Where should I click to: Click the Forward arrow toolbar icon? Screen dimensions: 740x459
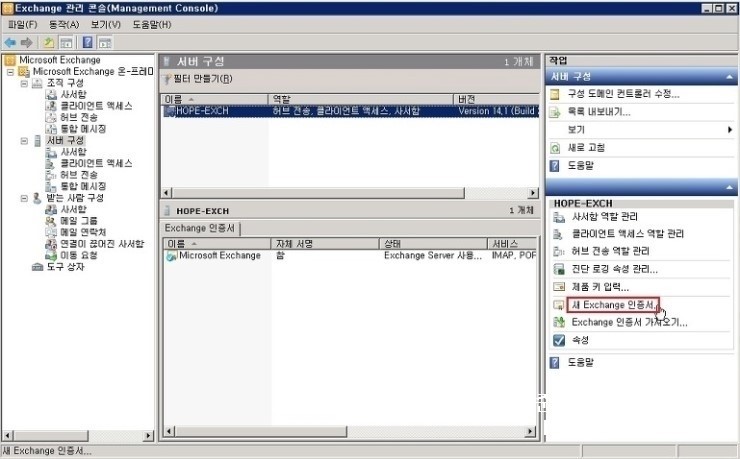pos(26,43)
